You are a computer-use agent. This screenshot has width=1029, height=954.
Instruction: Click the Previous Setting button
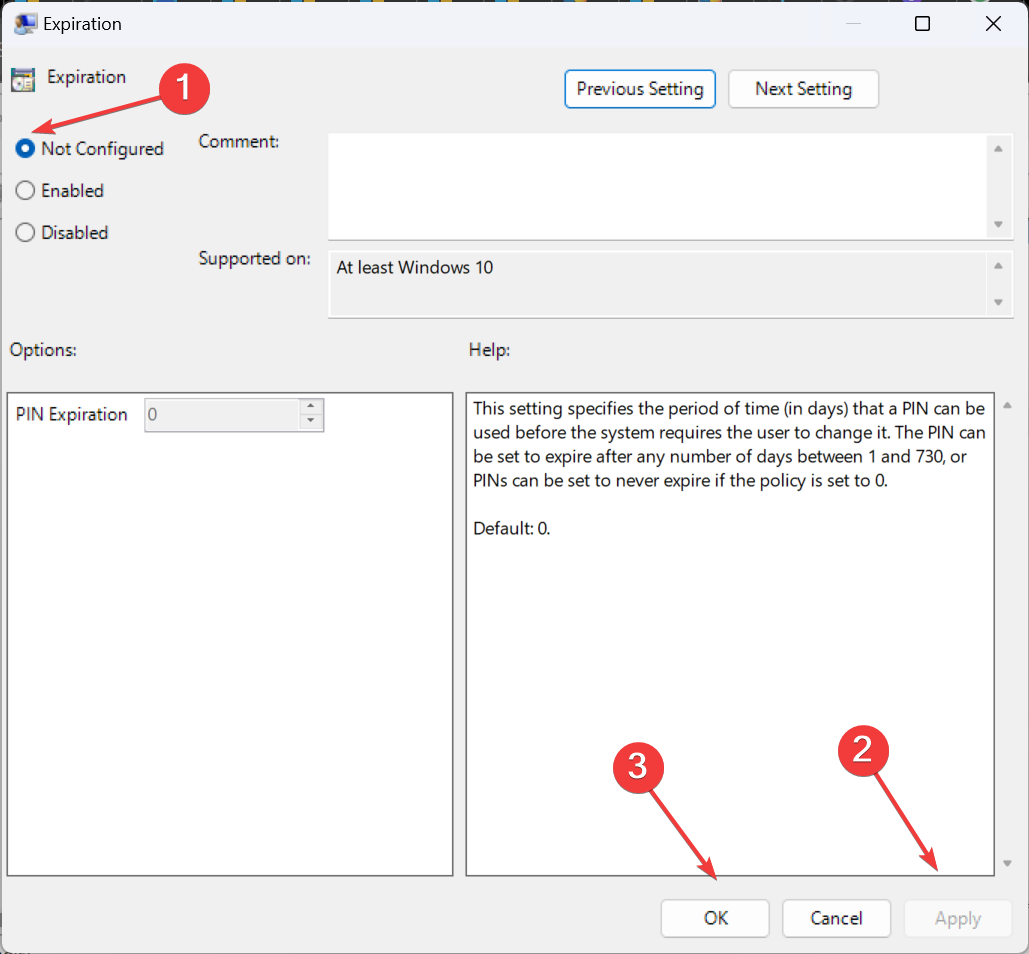click(x=640, y=89)
